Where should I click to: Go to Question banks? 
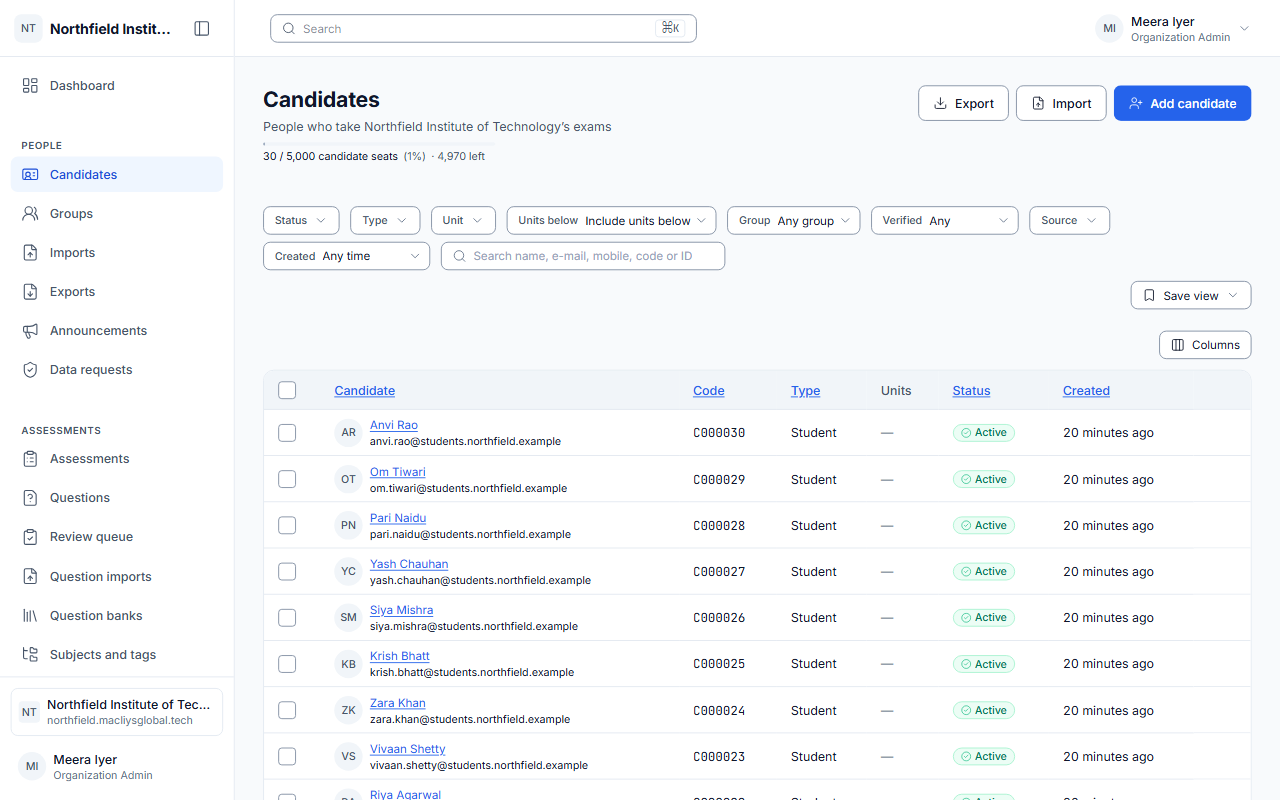[x=117, y=616]
